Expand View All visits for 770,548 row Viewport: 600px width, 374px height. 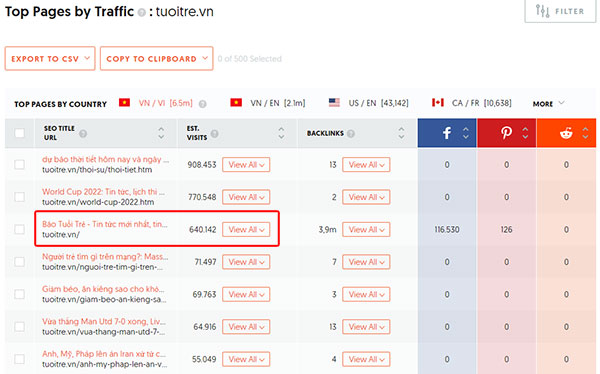tap(246, 197)
